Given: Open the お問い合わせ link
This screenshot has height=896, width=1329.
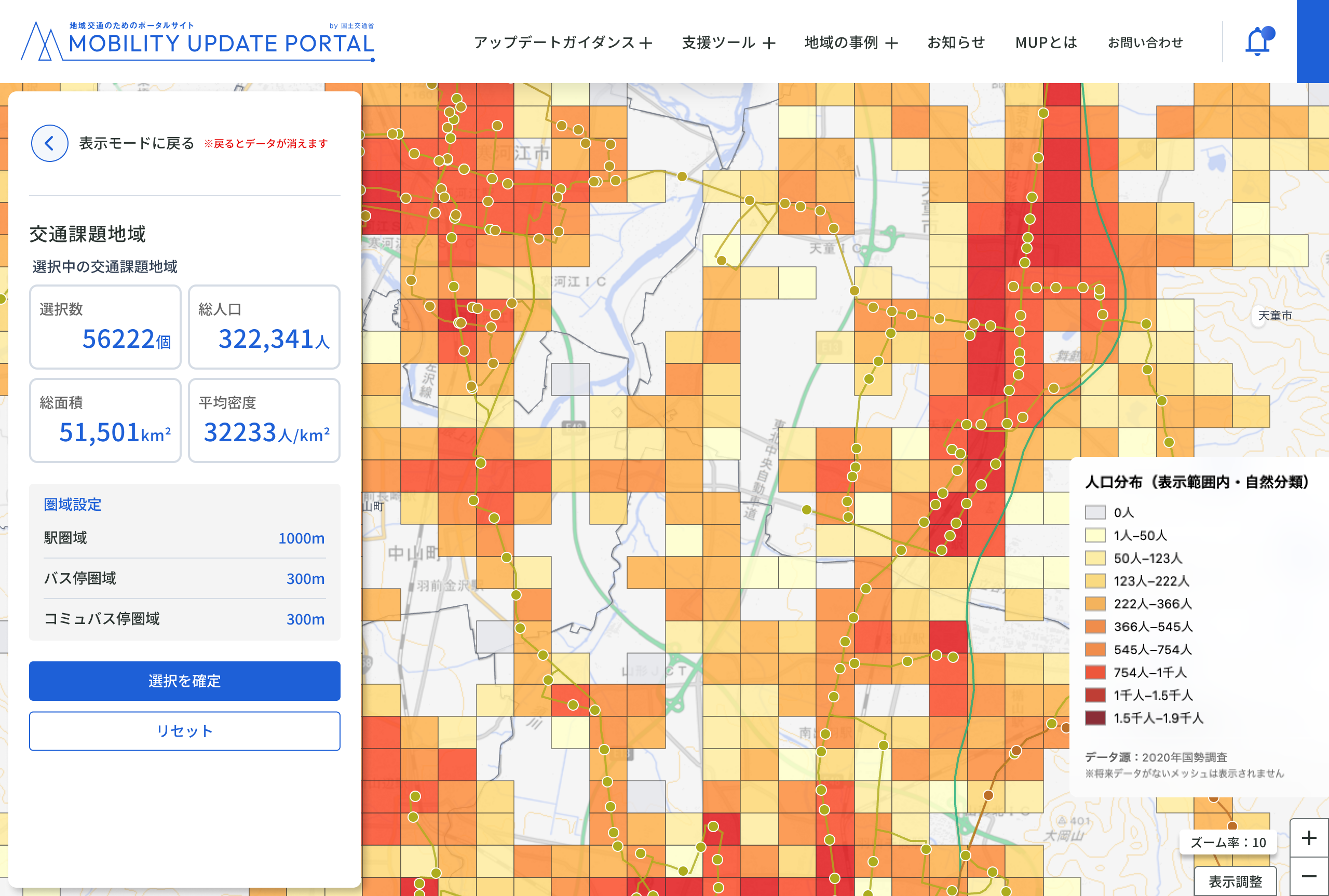Looking at the screenshot, I should pos(1145,43).
